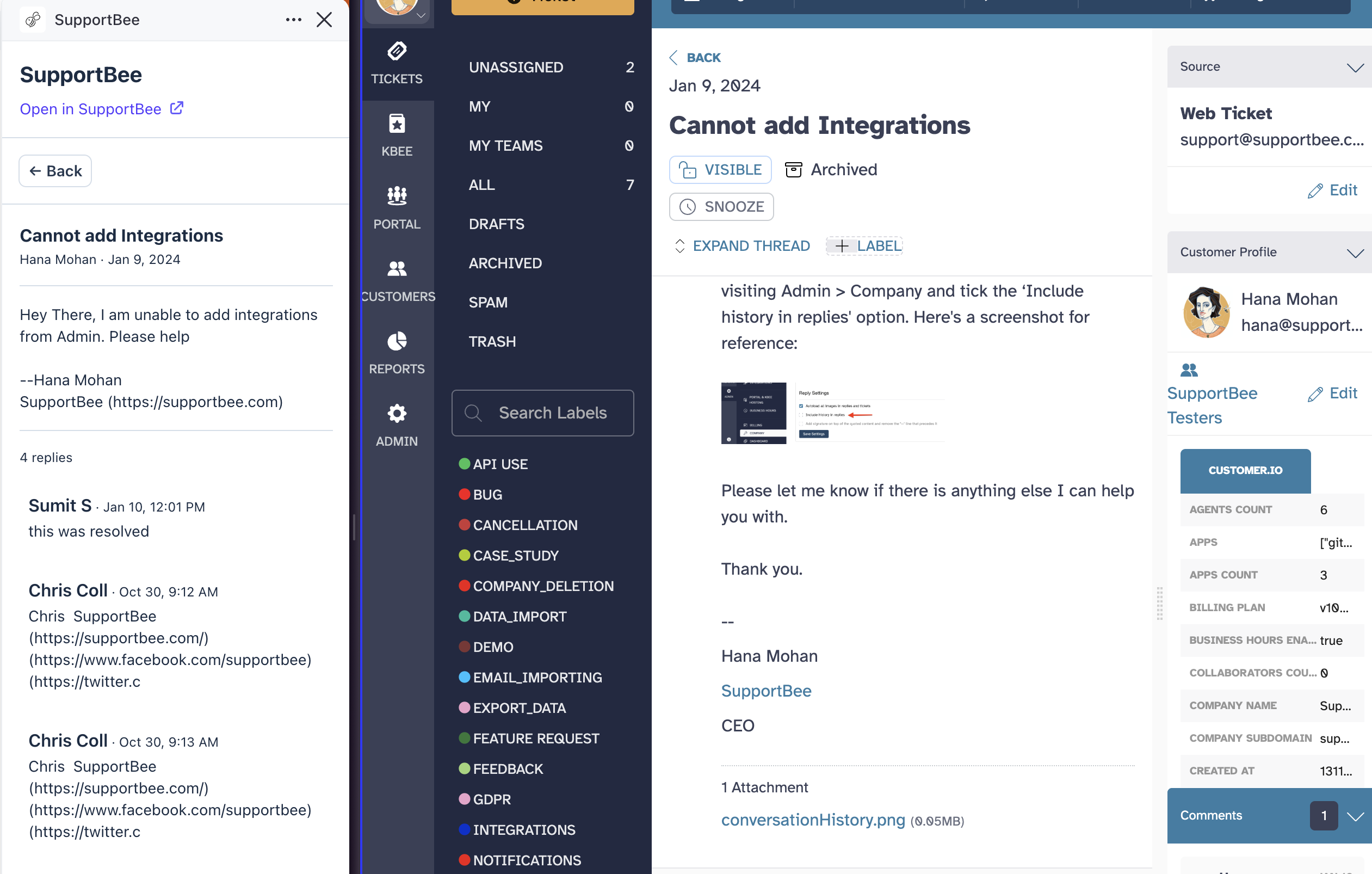Click the SupportBee logo icon in panel header
The image size is (1372, 874).
[x=33, y=20]
